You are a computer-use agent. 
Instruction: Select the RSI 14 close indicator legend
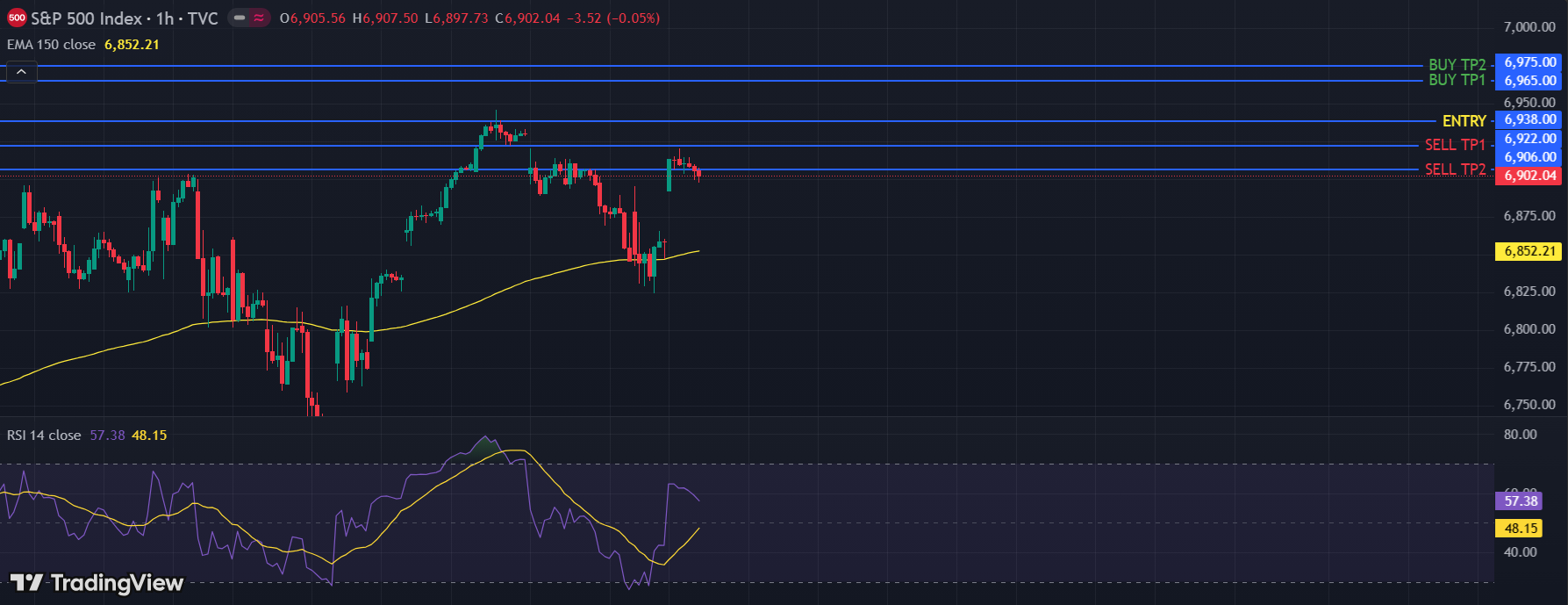pyautogui.click(x=44, y=436)
